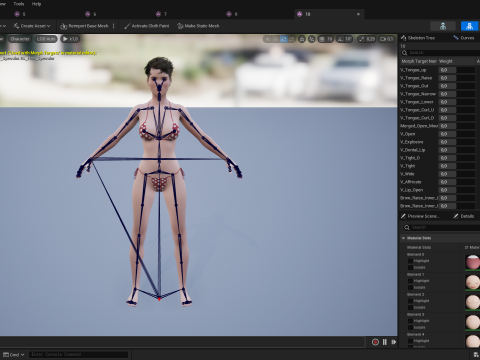Click Element 0 material thumbnail
480x360 pixels.
tap(472, 262)
